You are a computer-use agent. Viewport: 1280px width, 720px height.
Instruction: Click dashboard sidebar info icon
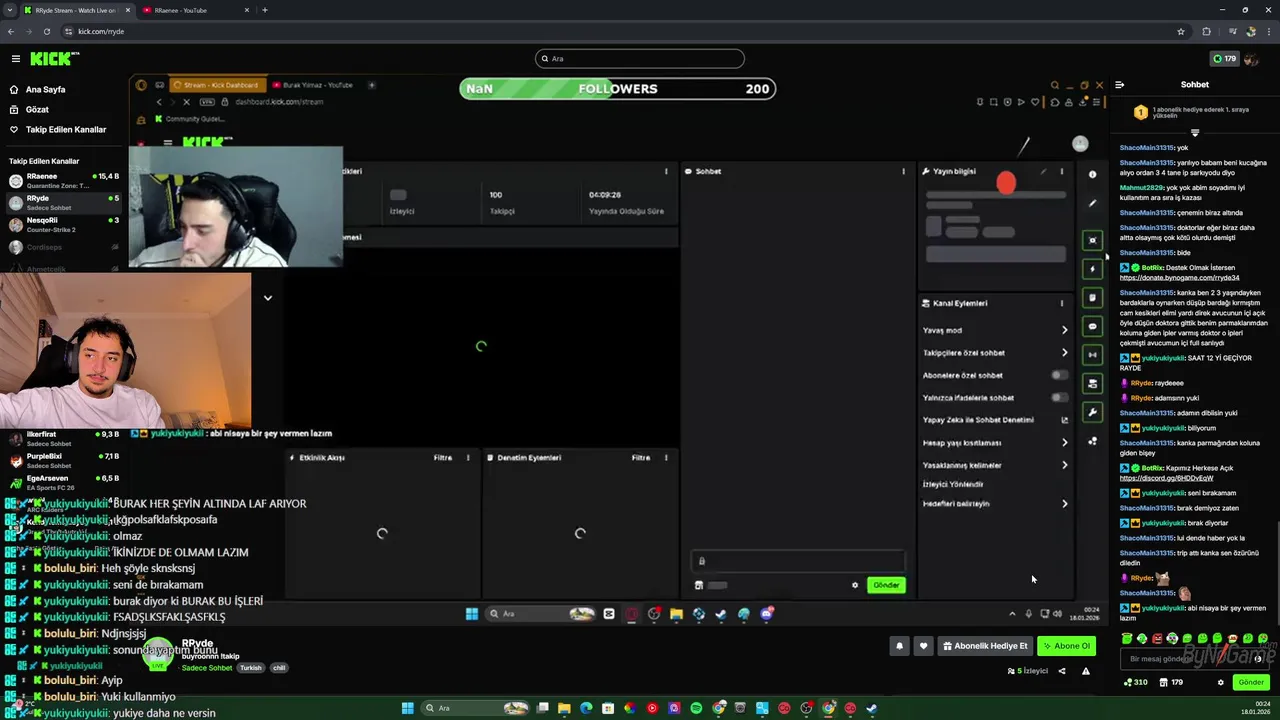coord(1093,175)
